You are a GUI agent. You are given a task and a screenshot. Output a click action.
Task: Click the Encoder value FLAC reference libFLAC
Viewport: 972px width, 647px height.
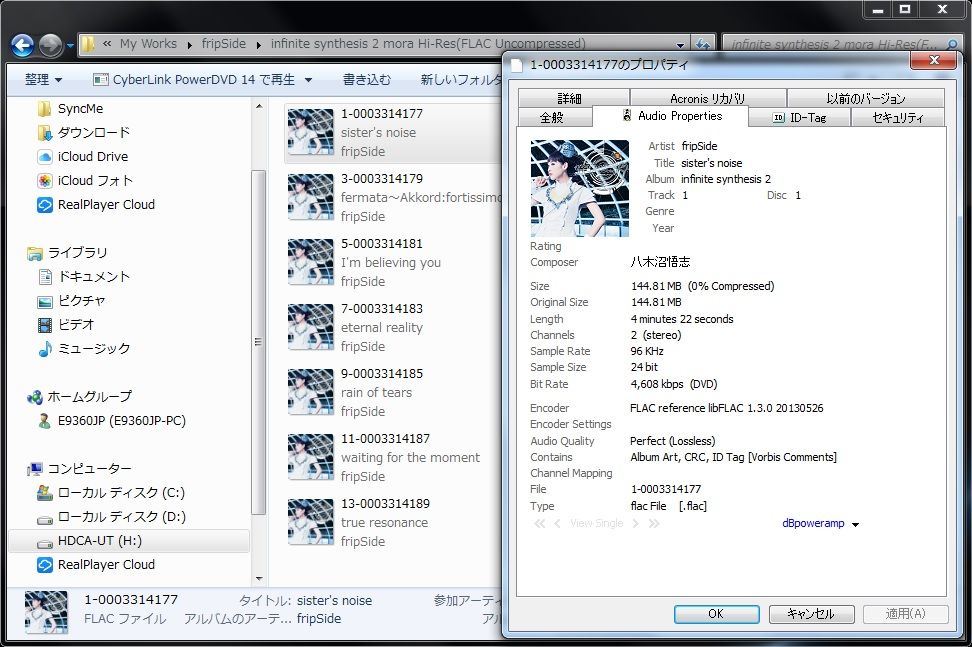pyautogui.click(x=727, y=408)
